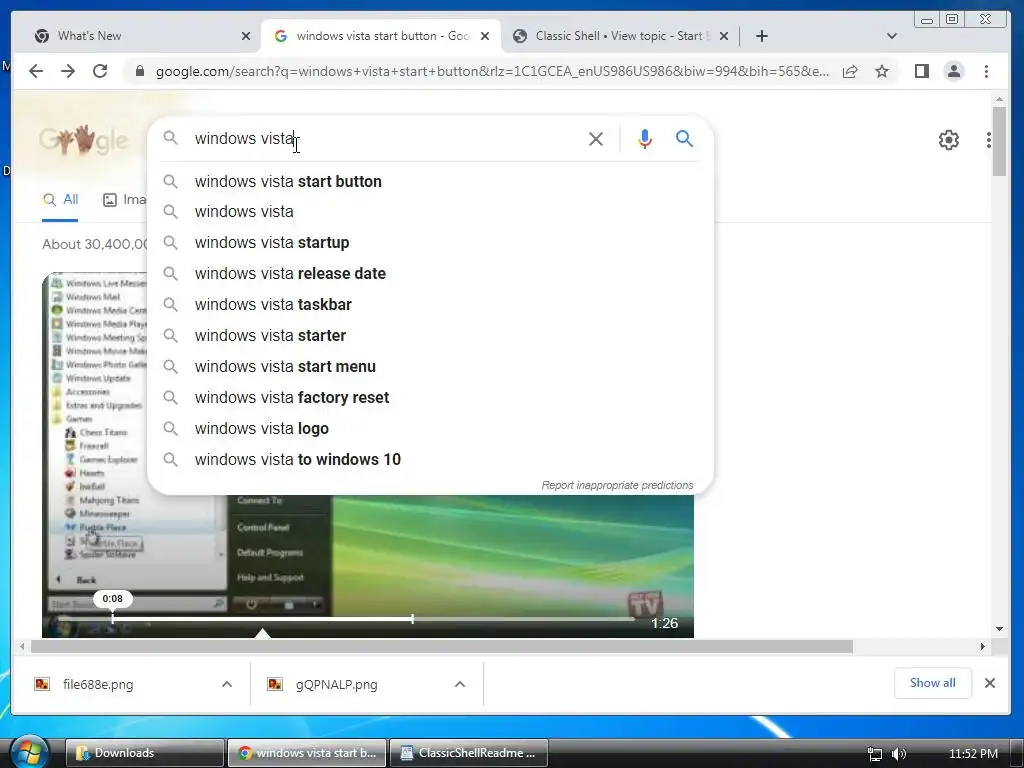Choose suggestion windows vista starter
1024x768 pixels.
pos(430,336)
